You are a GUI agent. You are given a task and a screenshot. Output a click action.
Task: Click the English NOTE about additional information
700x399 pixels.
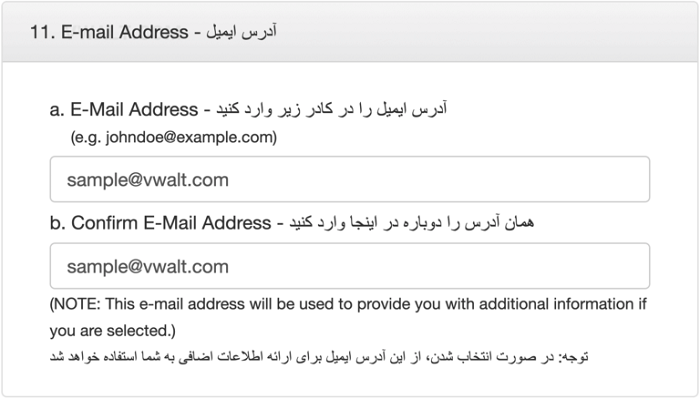click(348, 317)
